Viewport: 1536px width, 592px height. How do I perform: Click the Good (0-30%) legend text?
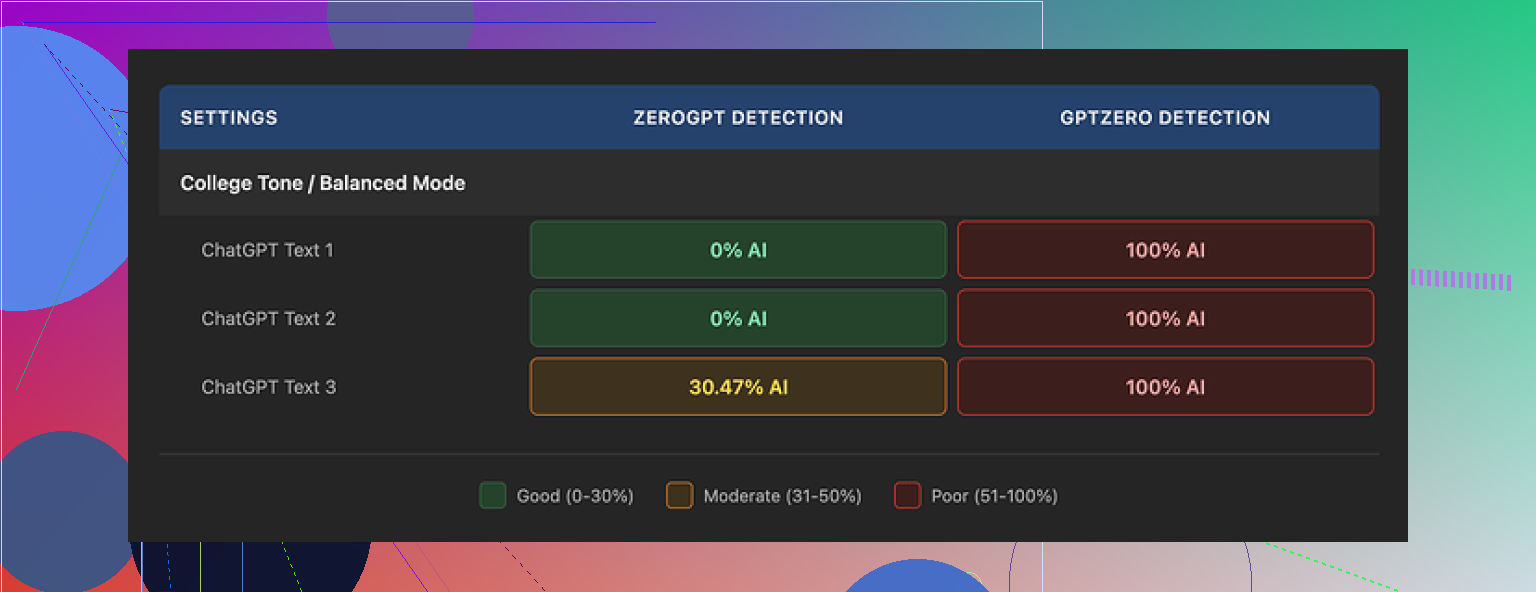[574, 495]
